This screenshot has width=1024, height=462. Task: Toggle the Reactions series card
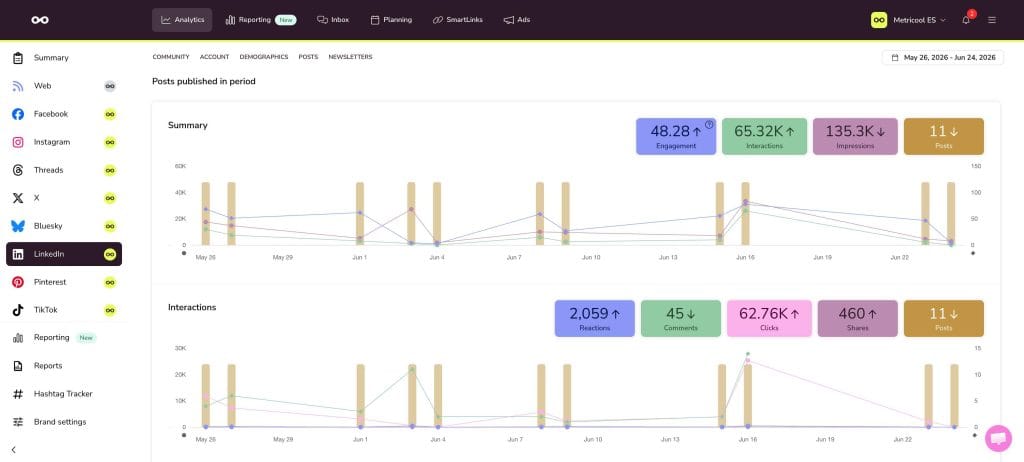point(594,318)
